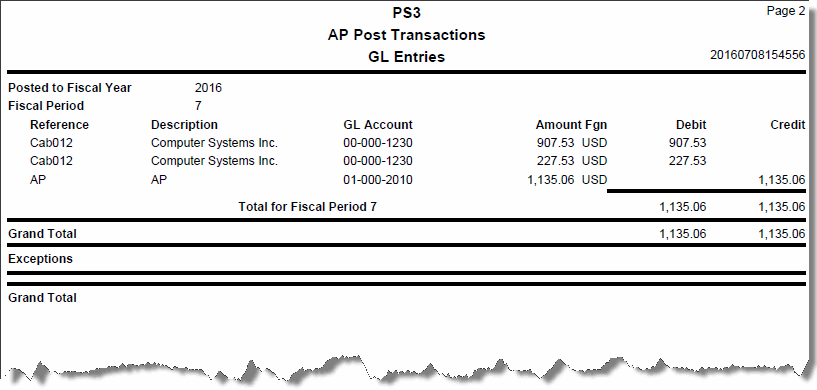Click the PS3 report title
Viewport: 817px width, 390px height.
(406, 13)
